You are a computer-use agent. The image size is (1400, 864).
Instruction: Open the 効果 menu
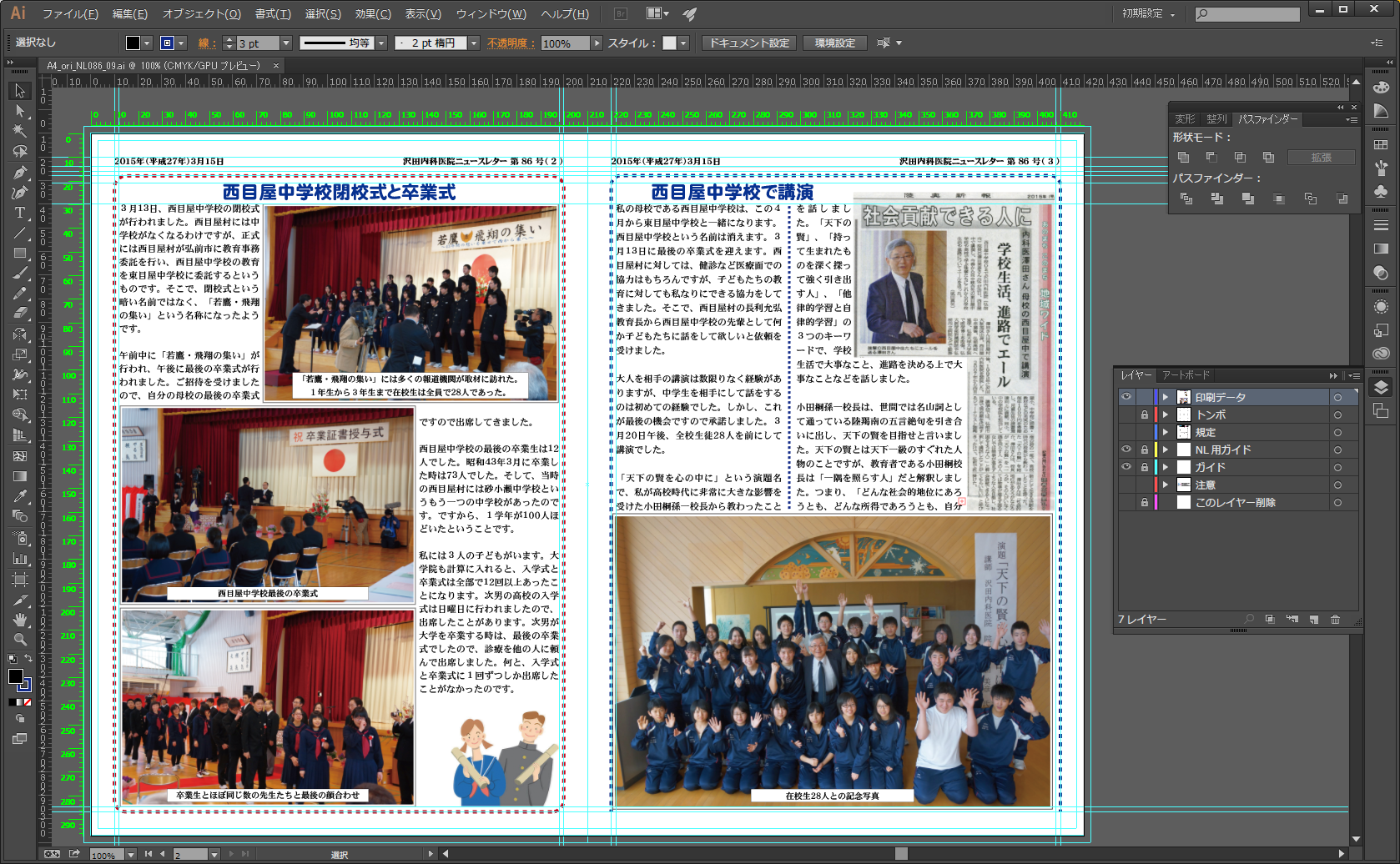(373, 13)
